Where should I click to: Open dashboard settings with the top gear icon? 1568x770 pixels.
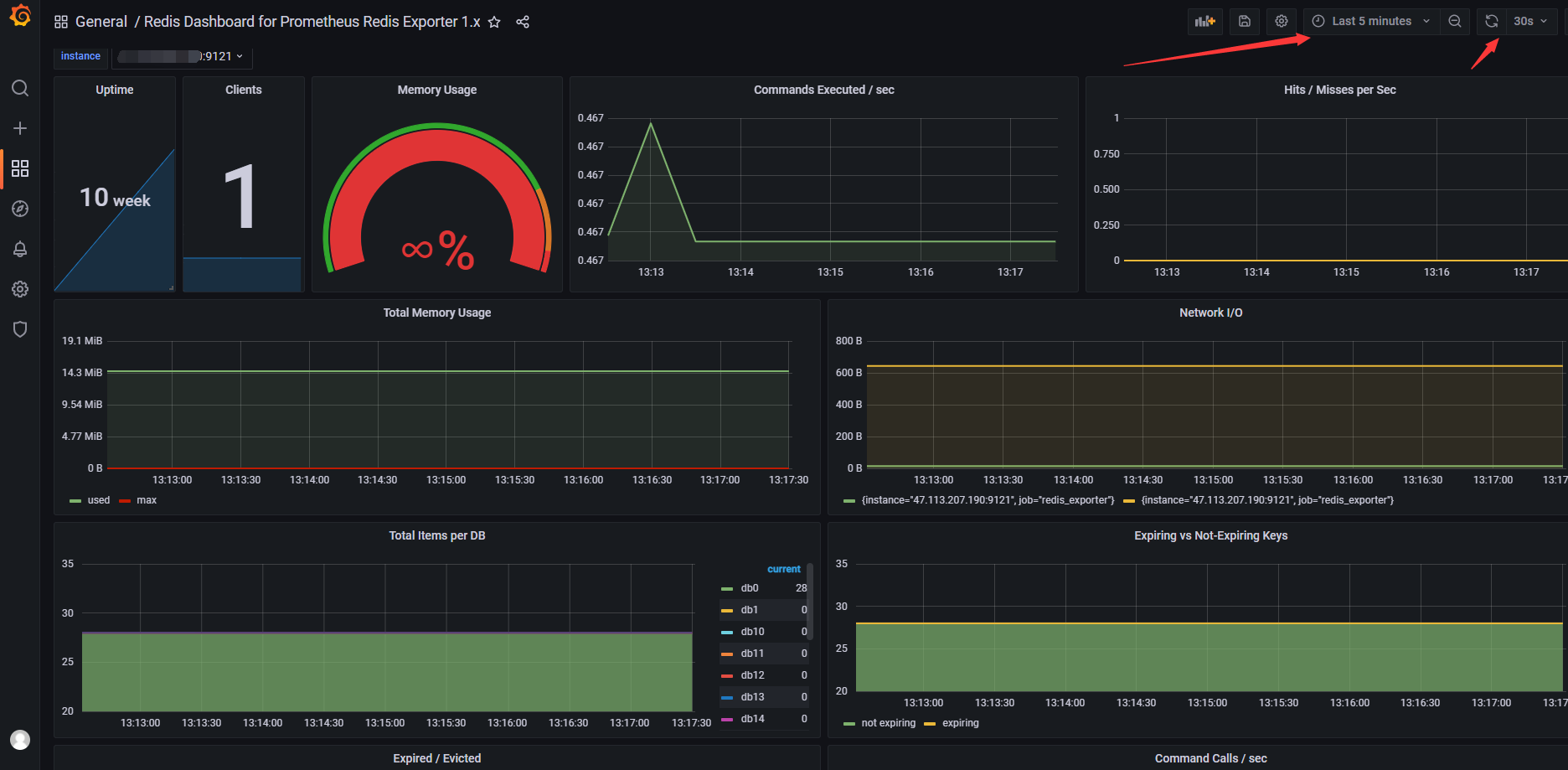(1281, 21)
